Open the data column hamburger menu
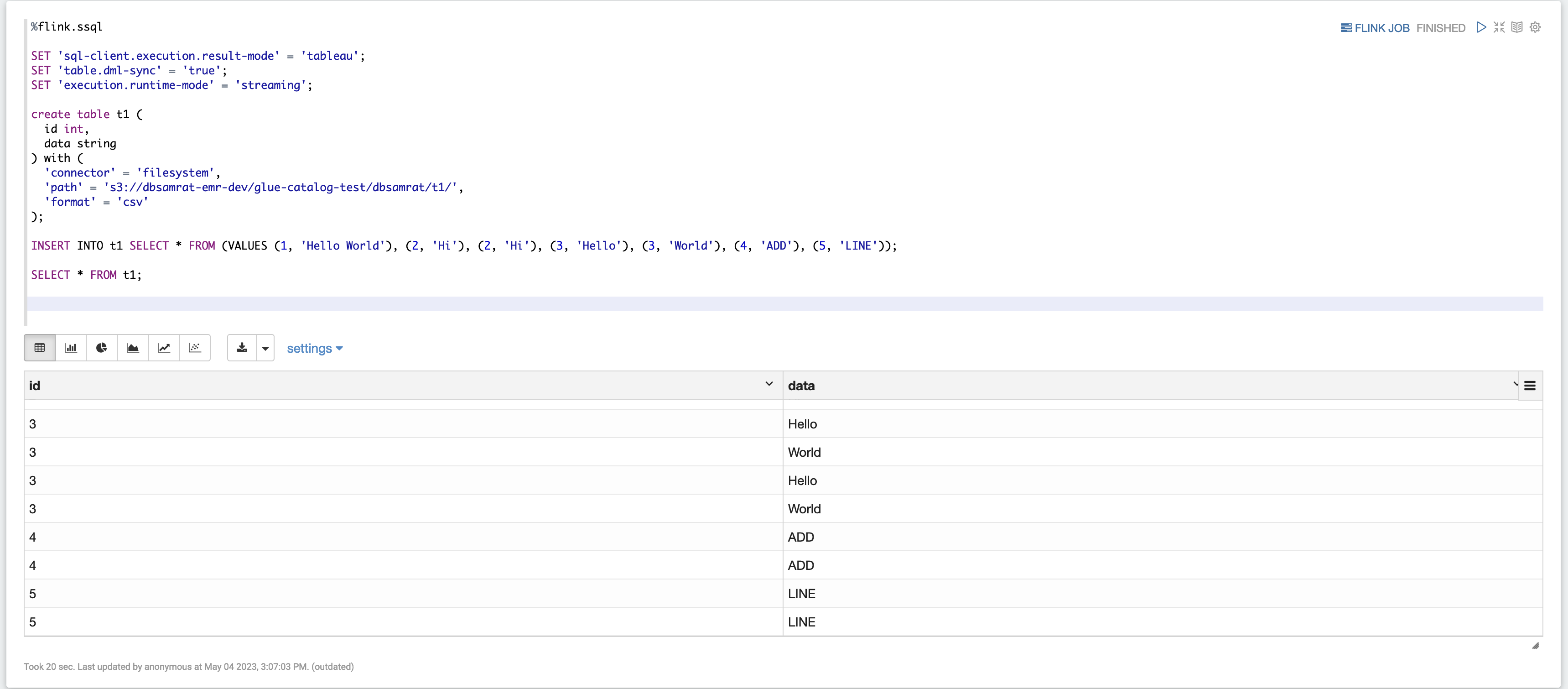This screenshot has height=689, width=1568. click(1530, 386)
